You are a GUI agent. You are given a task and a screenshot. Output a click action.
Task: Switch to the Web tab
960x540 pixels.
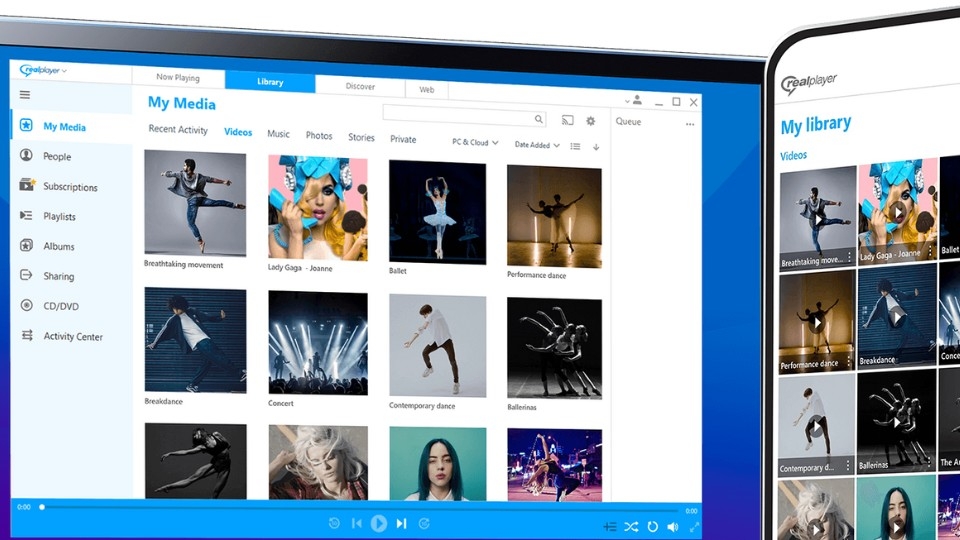pyautogui.click(x=427, y=89)
